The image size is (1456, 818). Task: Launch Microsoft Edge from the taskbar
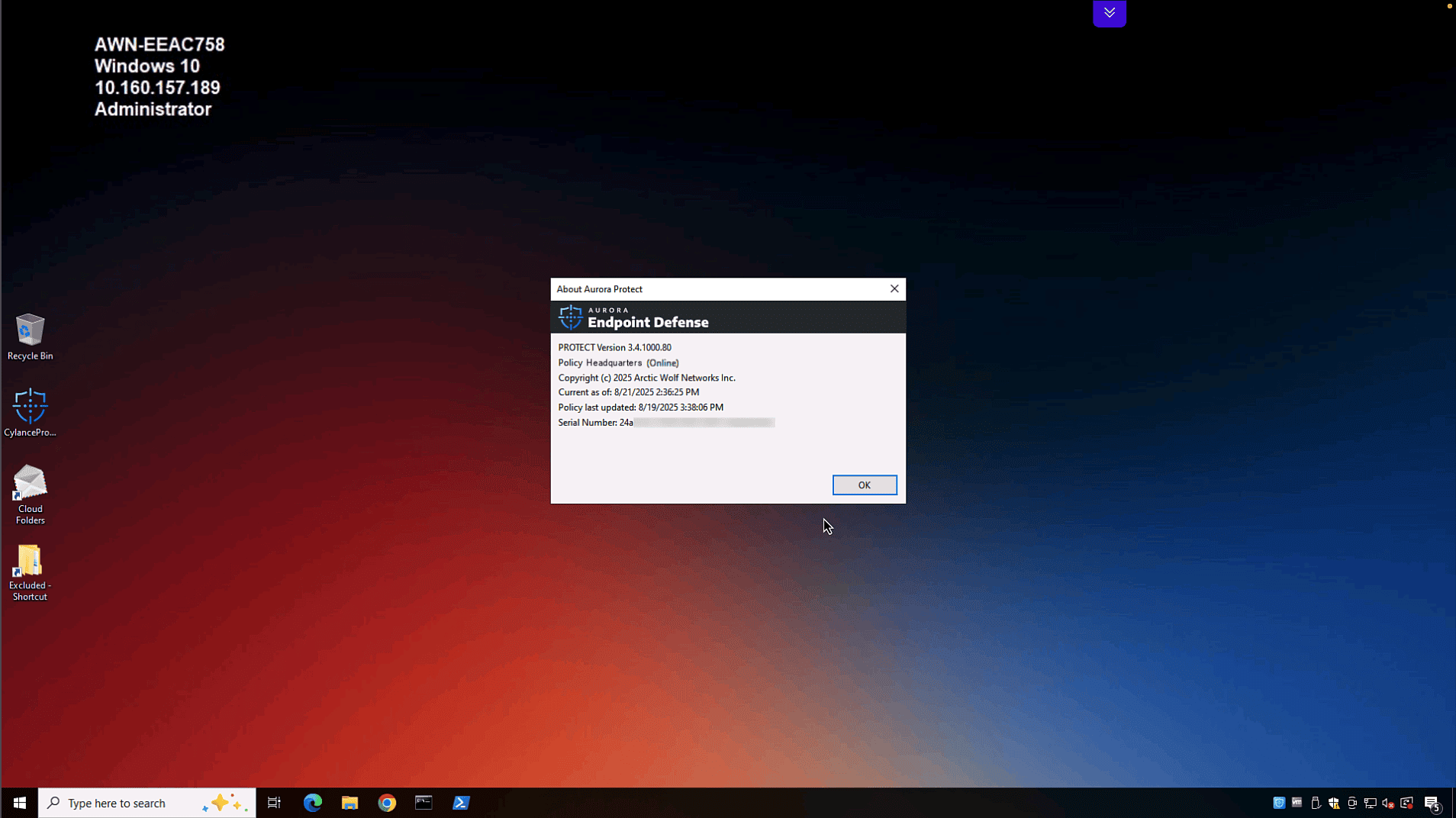point(313,803)
